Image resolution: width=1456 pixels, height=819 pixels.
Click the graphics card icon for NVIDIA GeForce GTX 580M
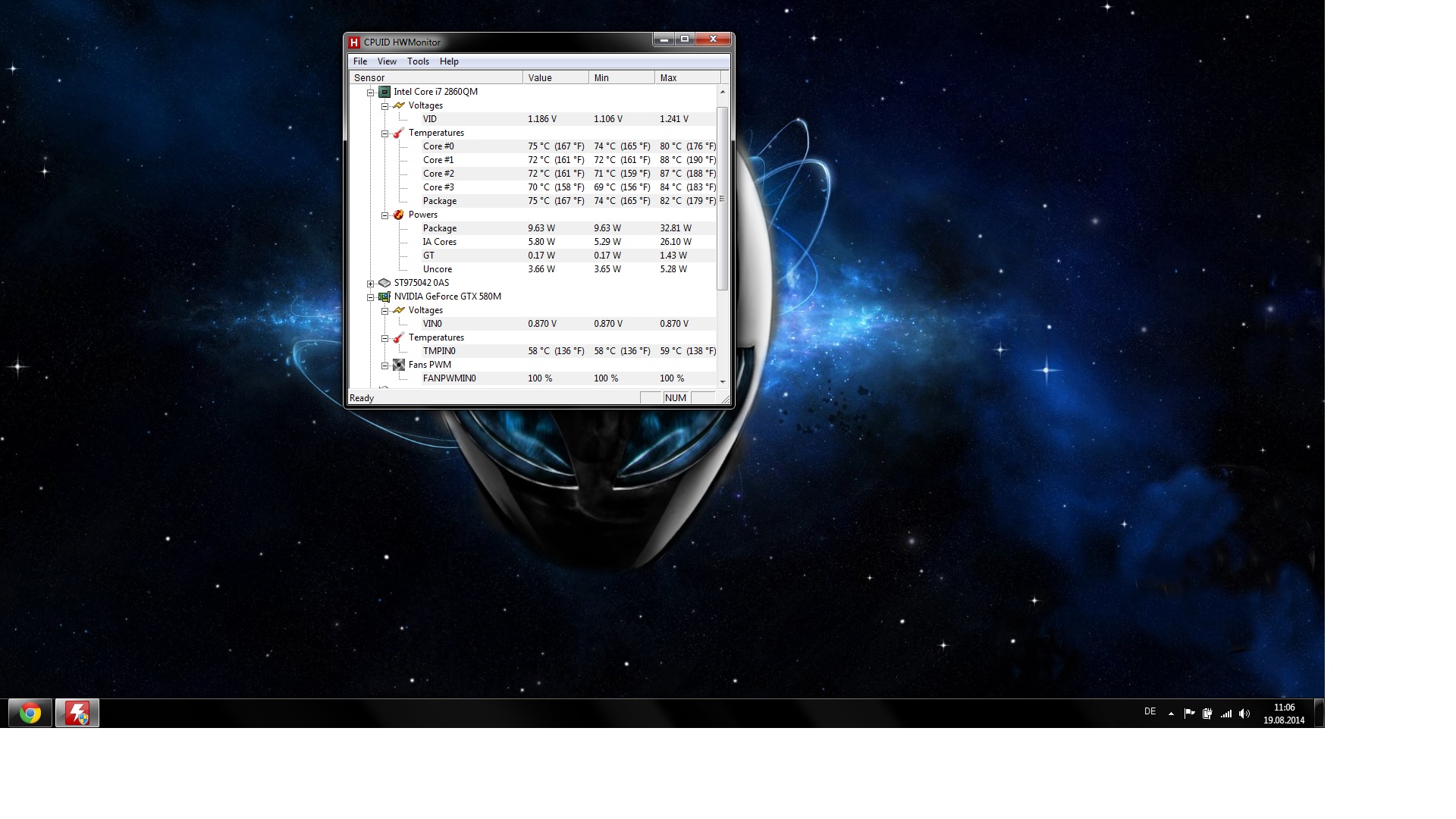384,297
